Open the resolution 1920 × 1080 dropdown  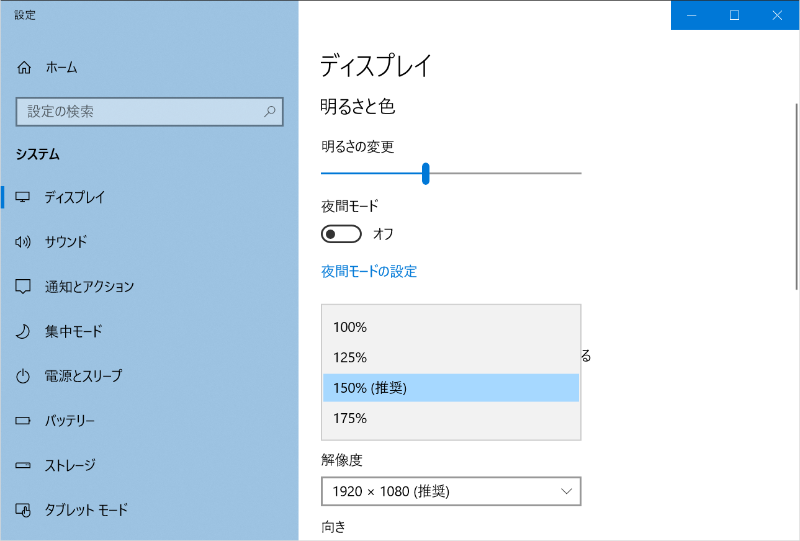coord(450,491)
